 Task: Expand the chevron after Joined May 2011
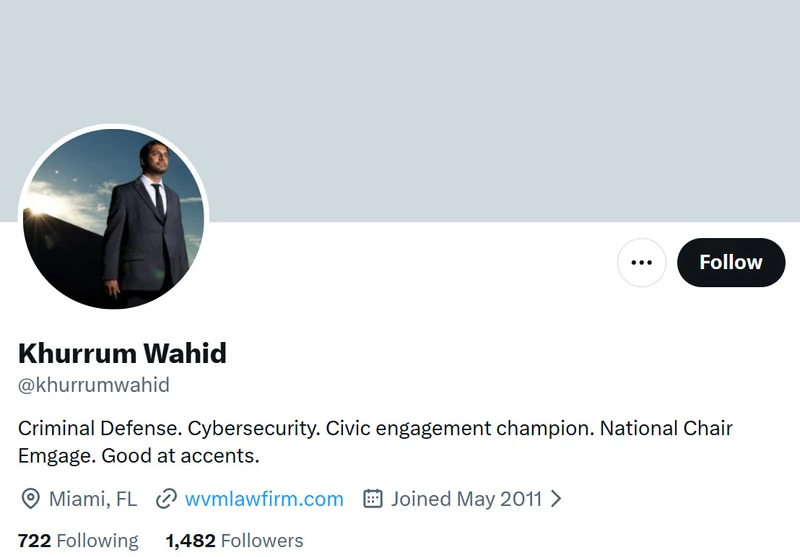(556, 498)
